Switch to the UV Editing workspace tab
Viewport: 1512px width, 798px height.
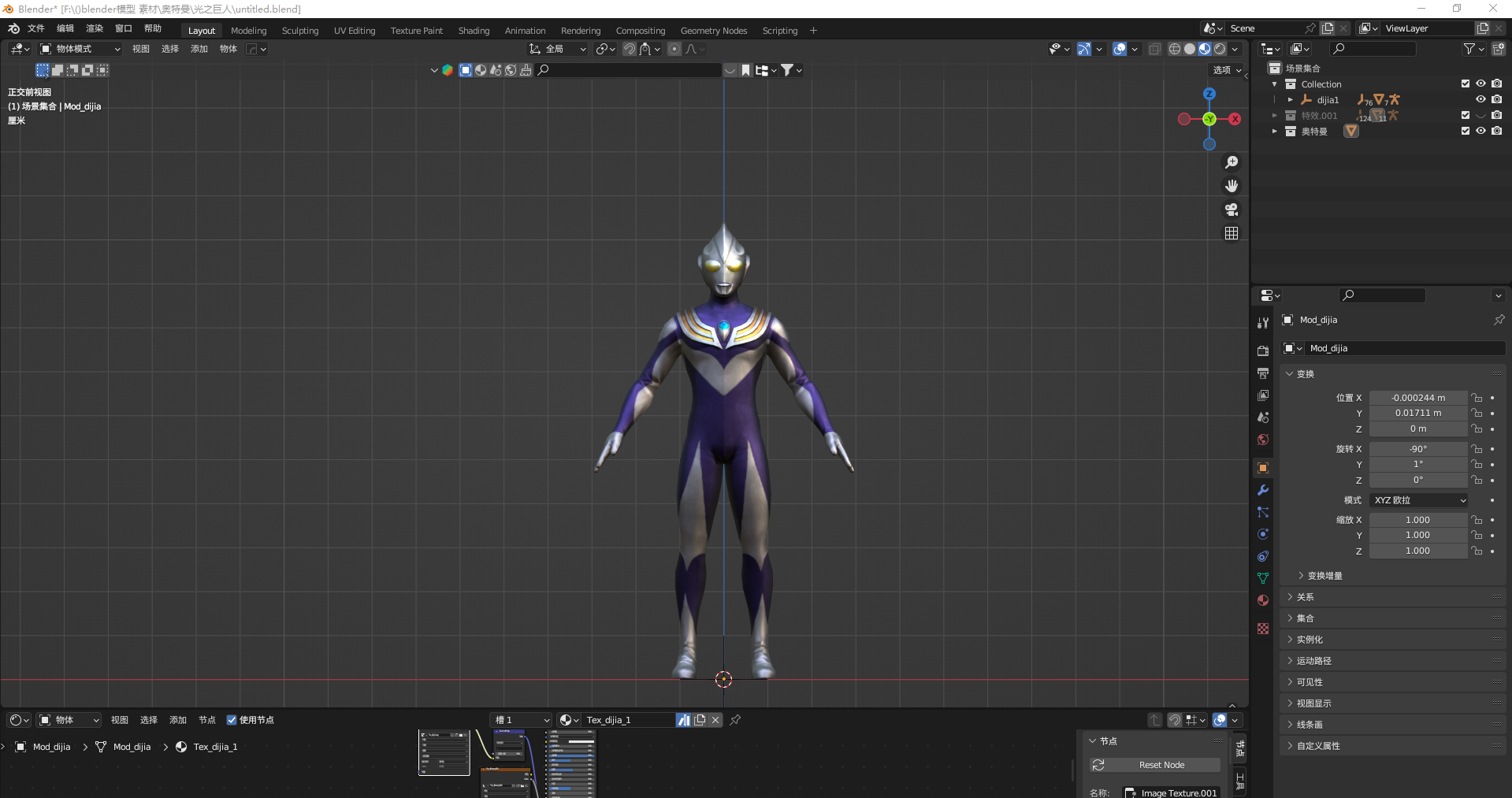355,31
